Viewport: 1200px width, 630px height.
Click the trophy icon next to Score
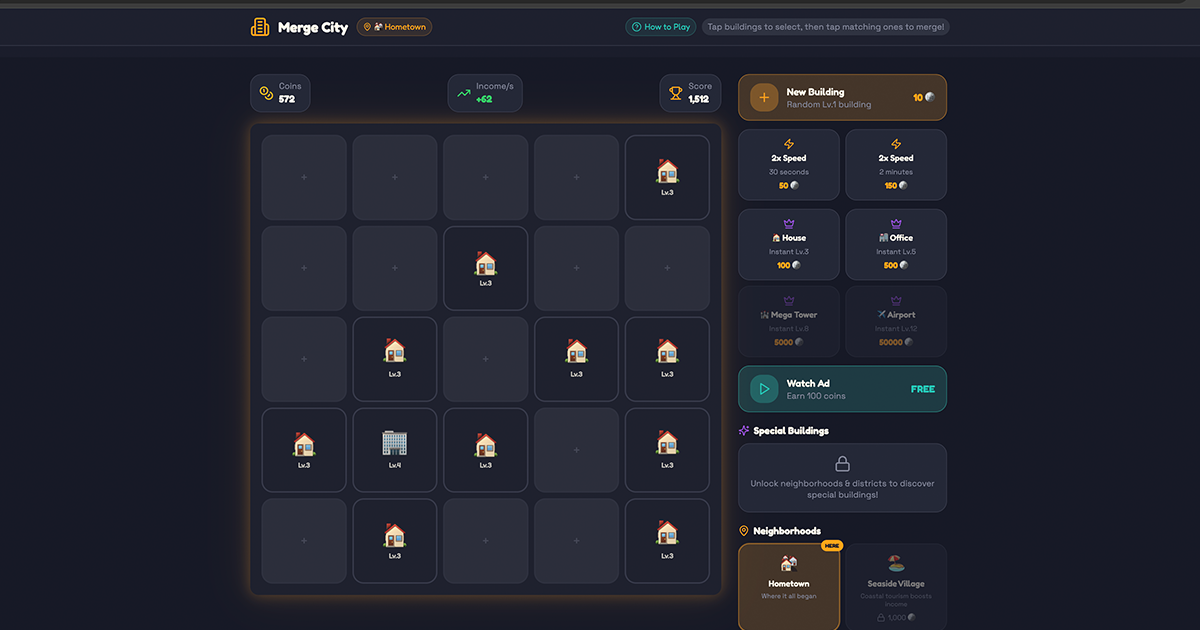click(673, 92)
